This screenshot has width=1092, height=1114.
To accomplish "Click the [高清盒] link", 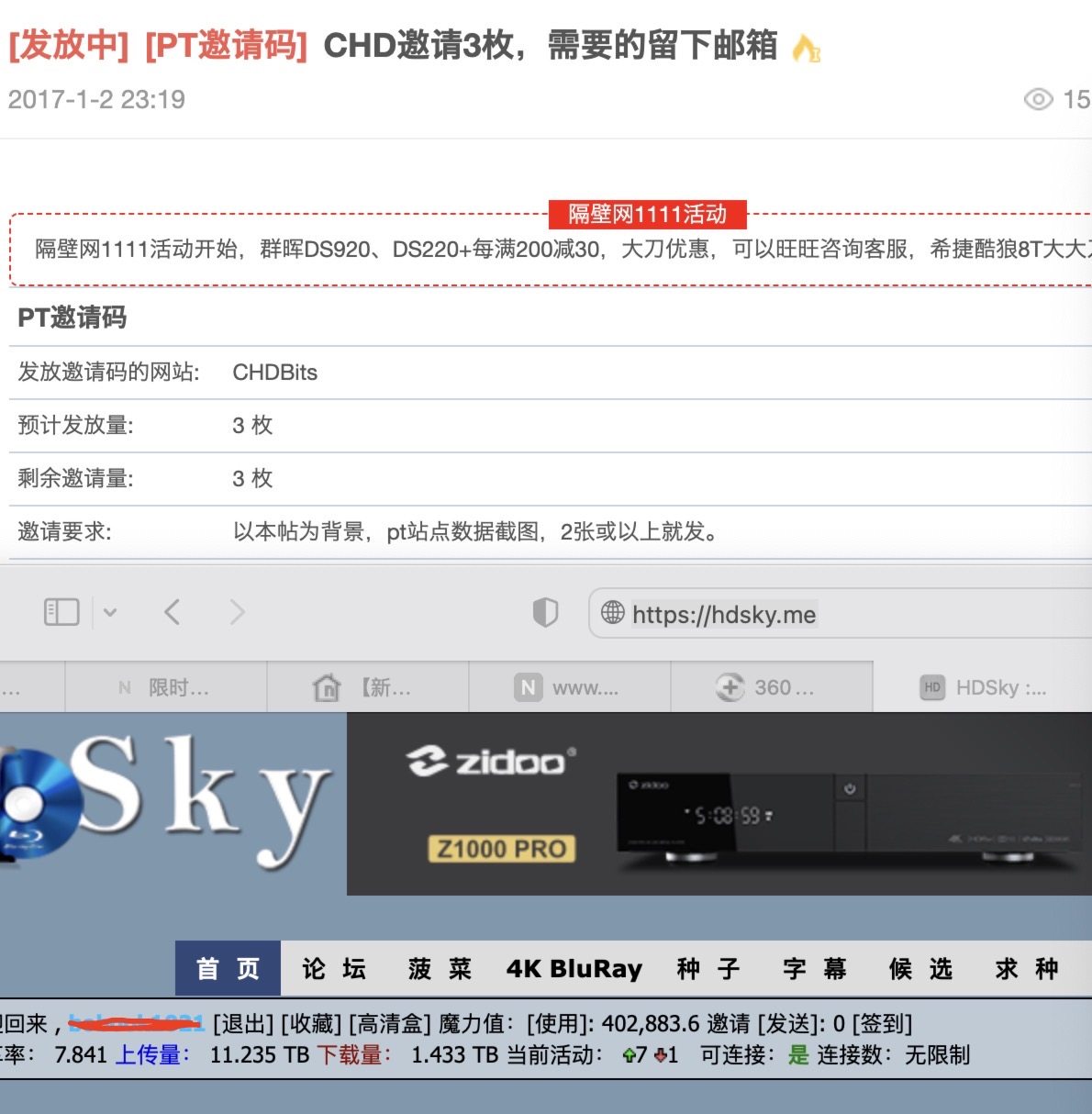I will click(x=390, y=1023).
